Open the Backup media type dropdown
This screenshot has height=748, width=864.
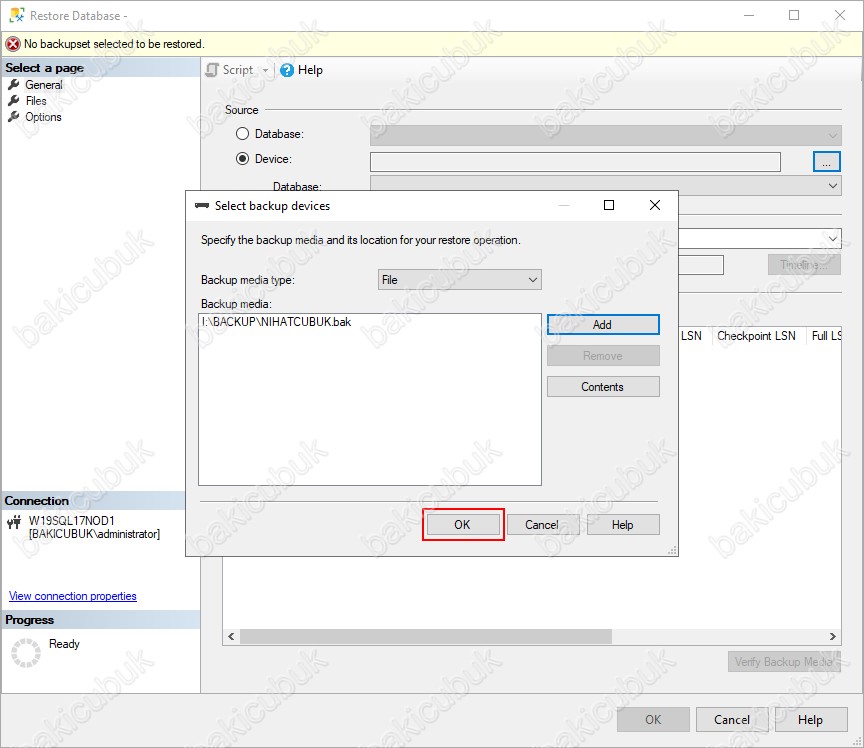pos(460,279)
